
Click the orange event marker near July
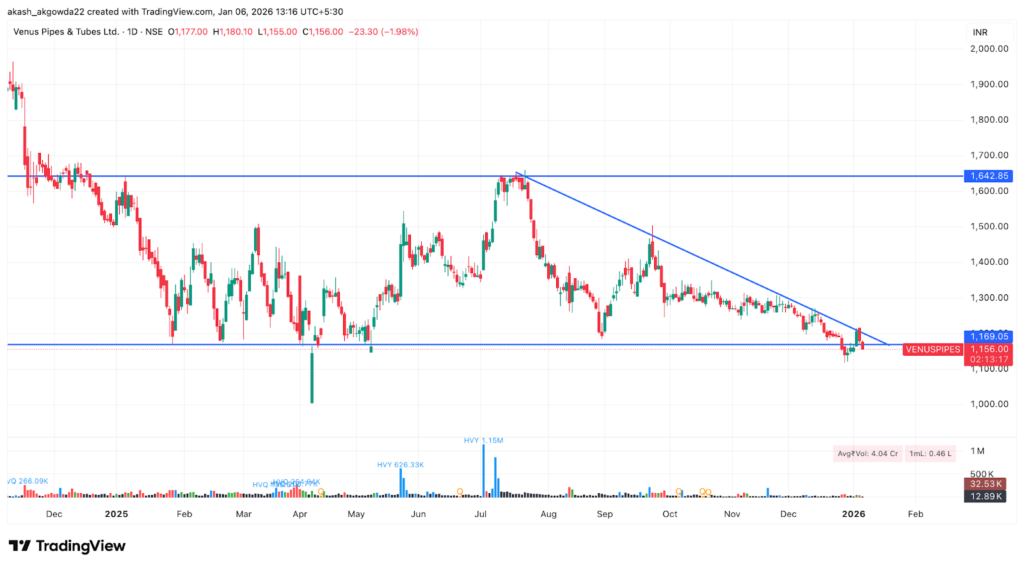(x=460, y=491)
